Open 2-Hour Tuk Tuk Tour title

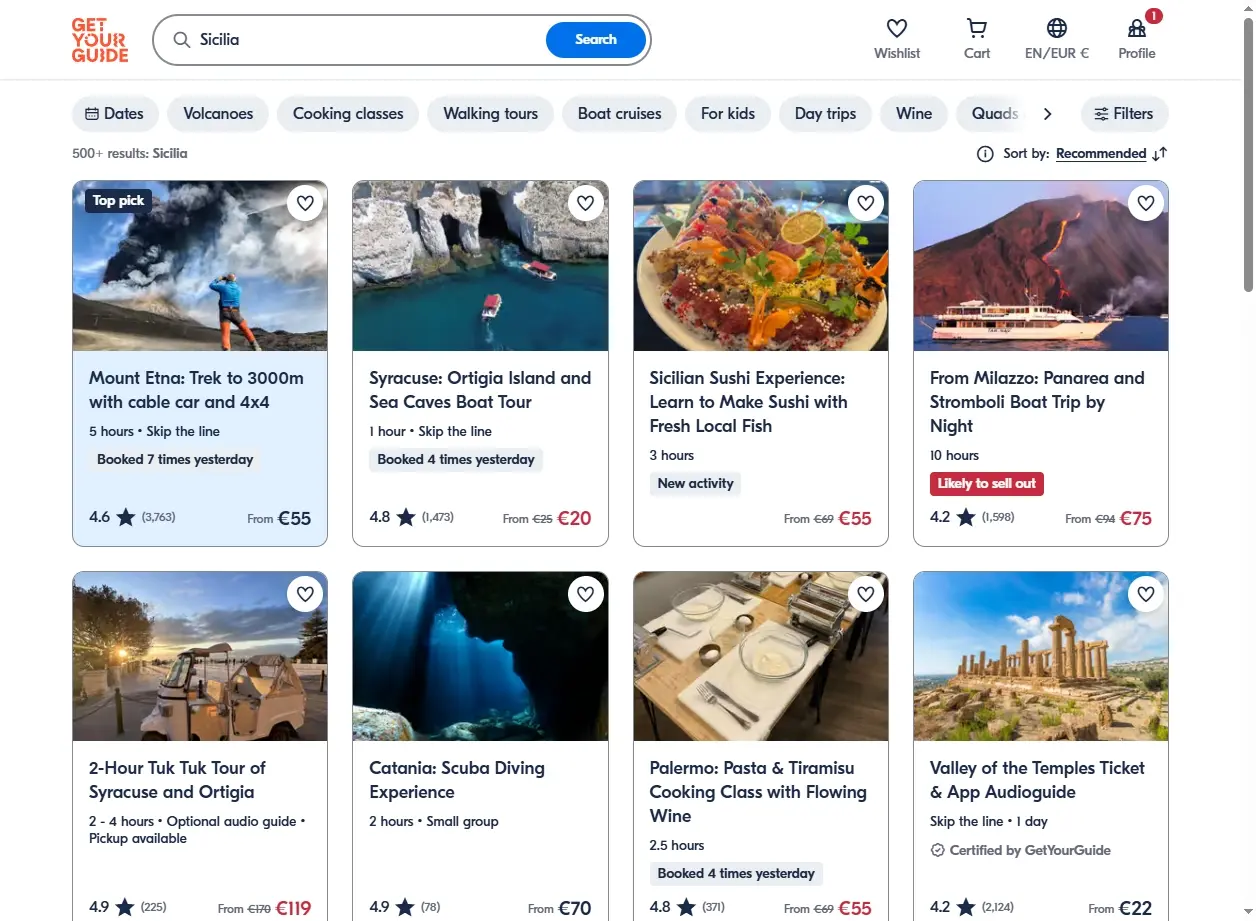(x=177, y=780)
